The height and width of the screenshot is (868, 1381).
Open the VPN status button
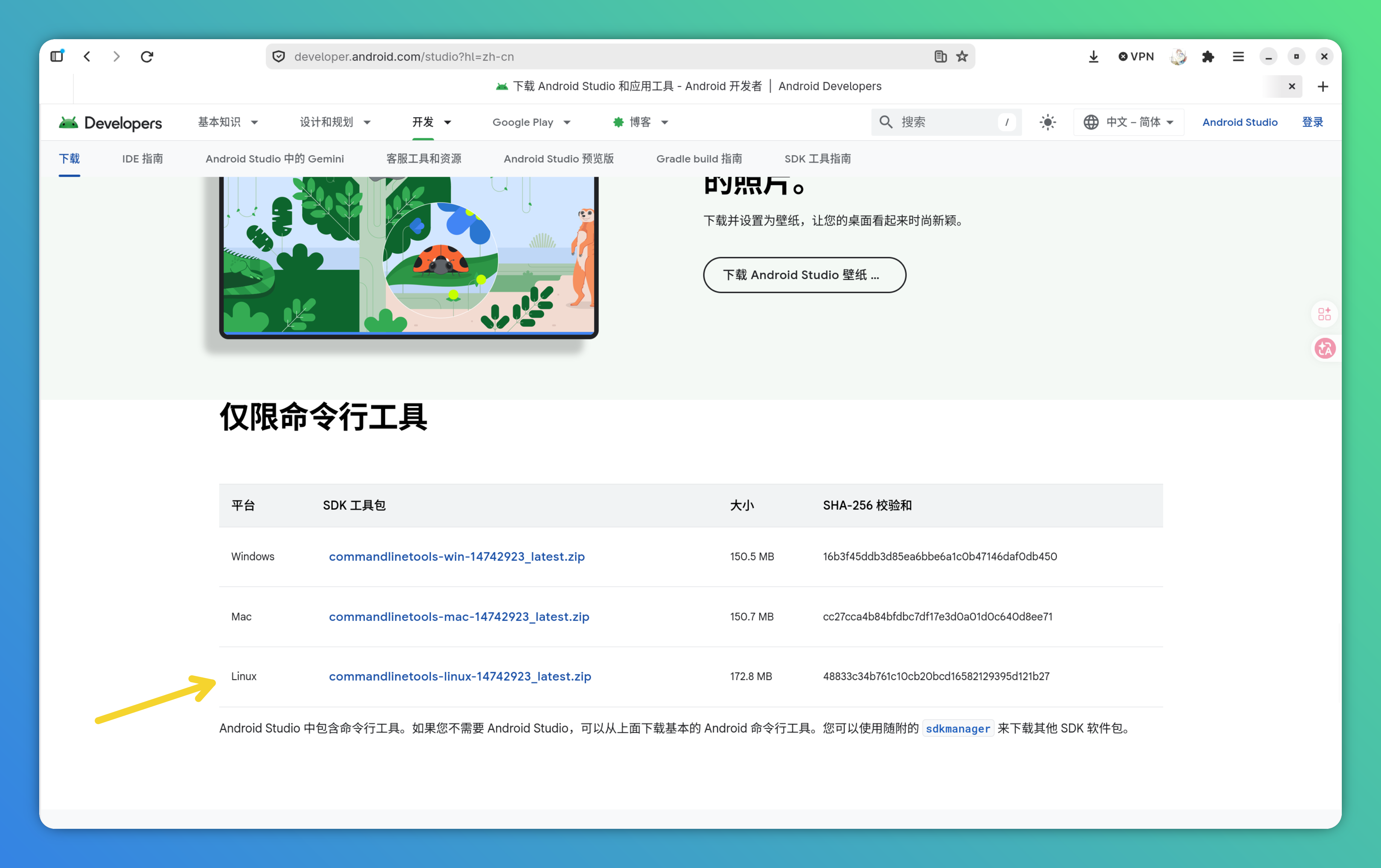click(1136, 56)
